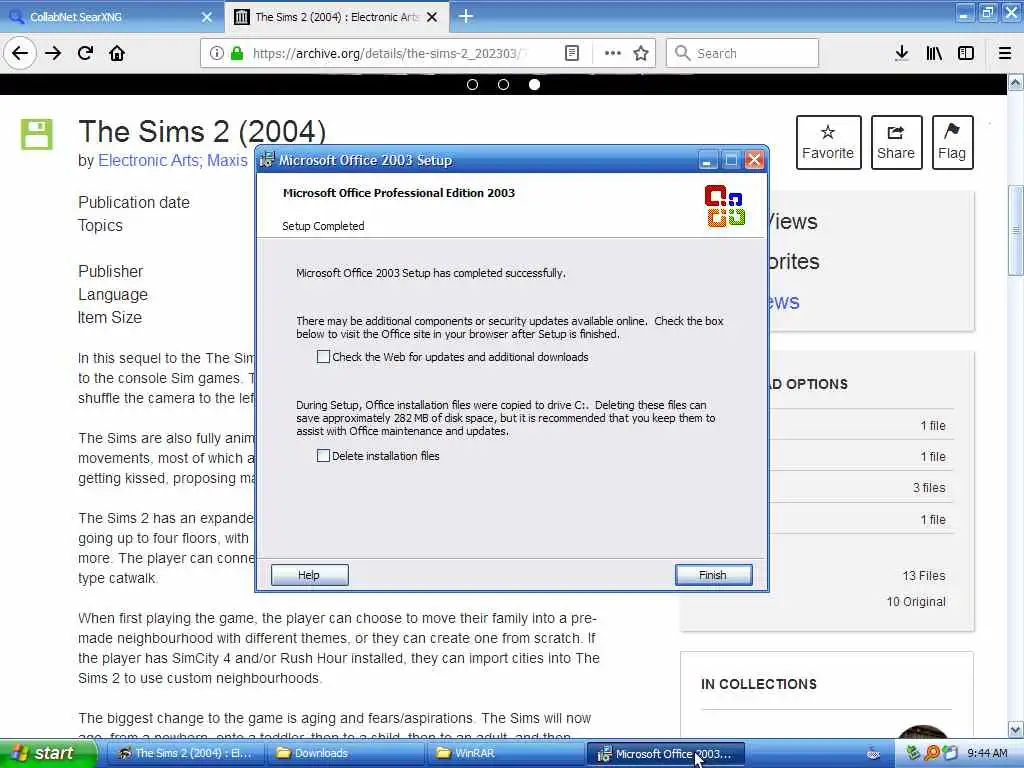Open the Firefox hamburger menu
Viewport: 1024px width, 768px height.
[1005, 53]
